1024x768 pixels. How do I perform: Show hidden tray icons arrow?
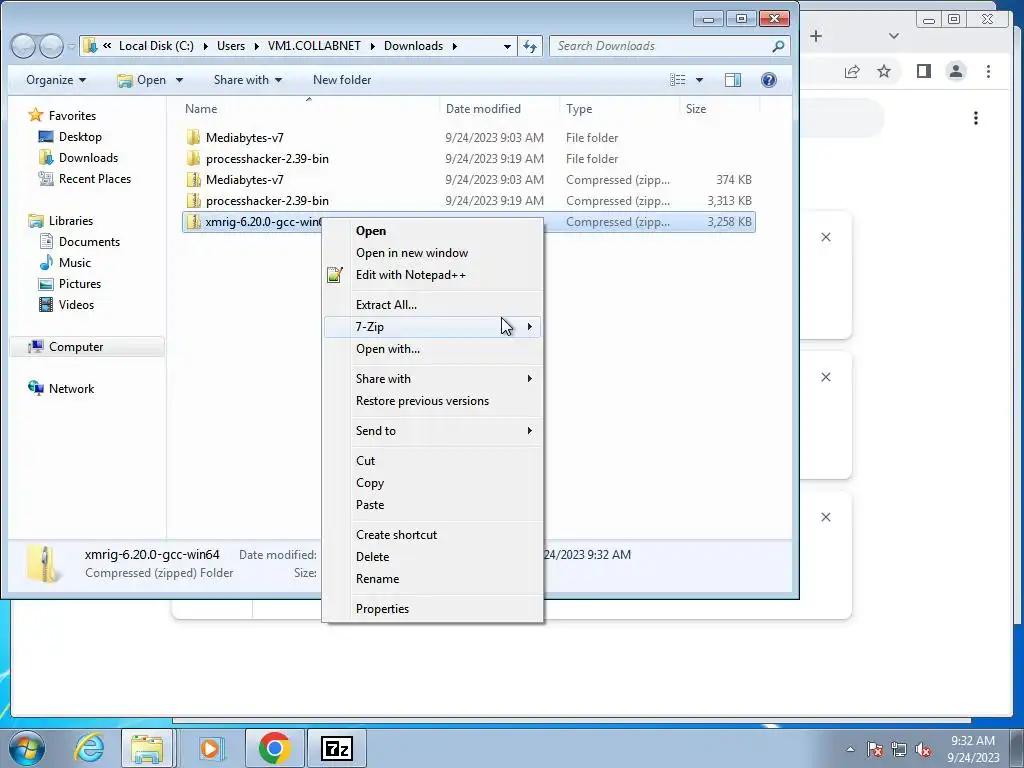click(850, 749)
